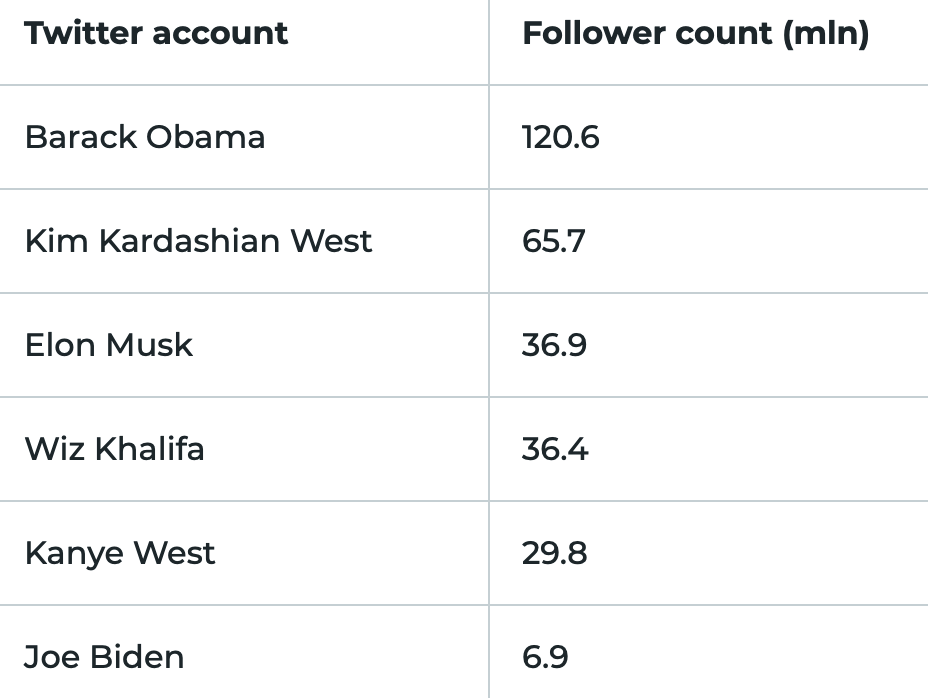Click the Joe Biden account name
The image size is (928, 698).
click(x=104, y=657)
